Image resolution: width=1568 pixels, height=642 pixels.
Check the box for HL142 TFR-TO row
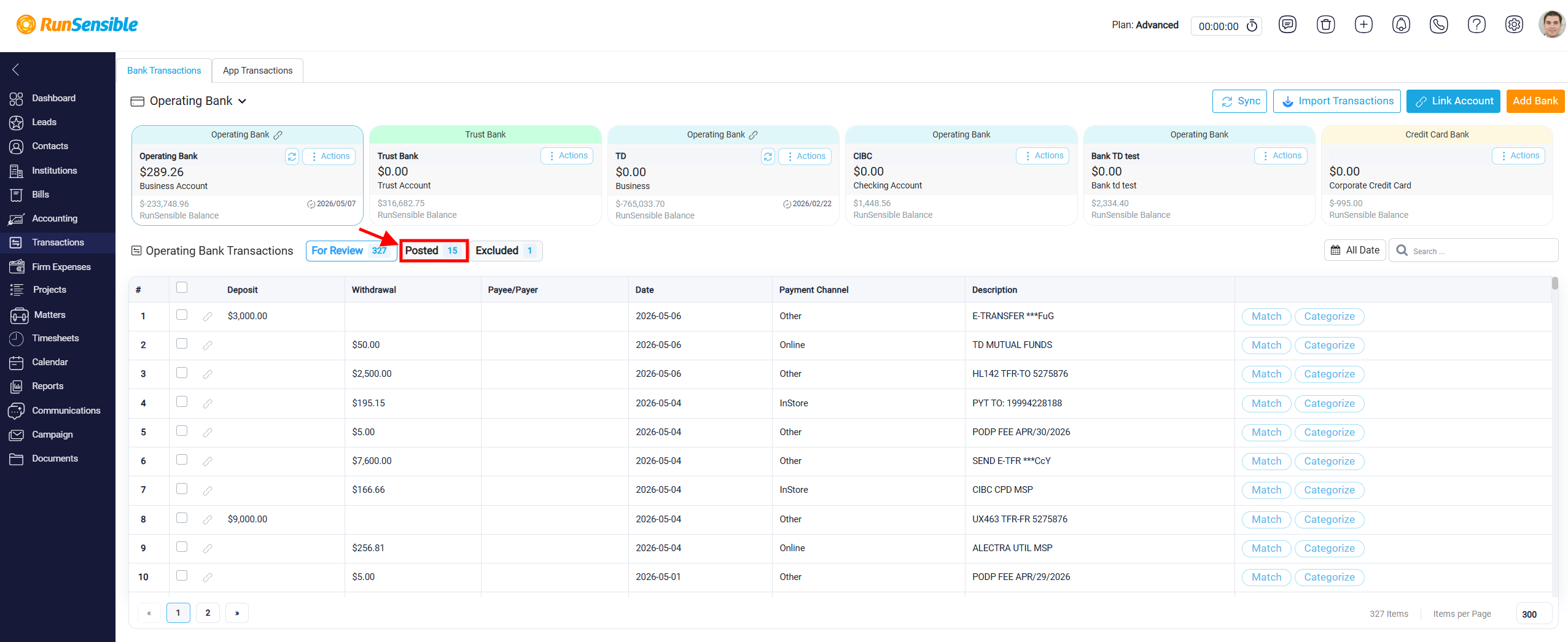(182, 373)
